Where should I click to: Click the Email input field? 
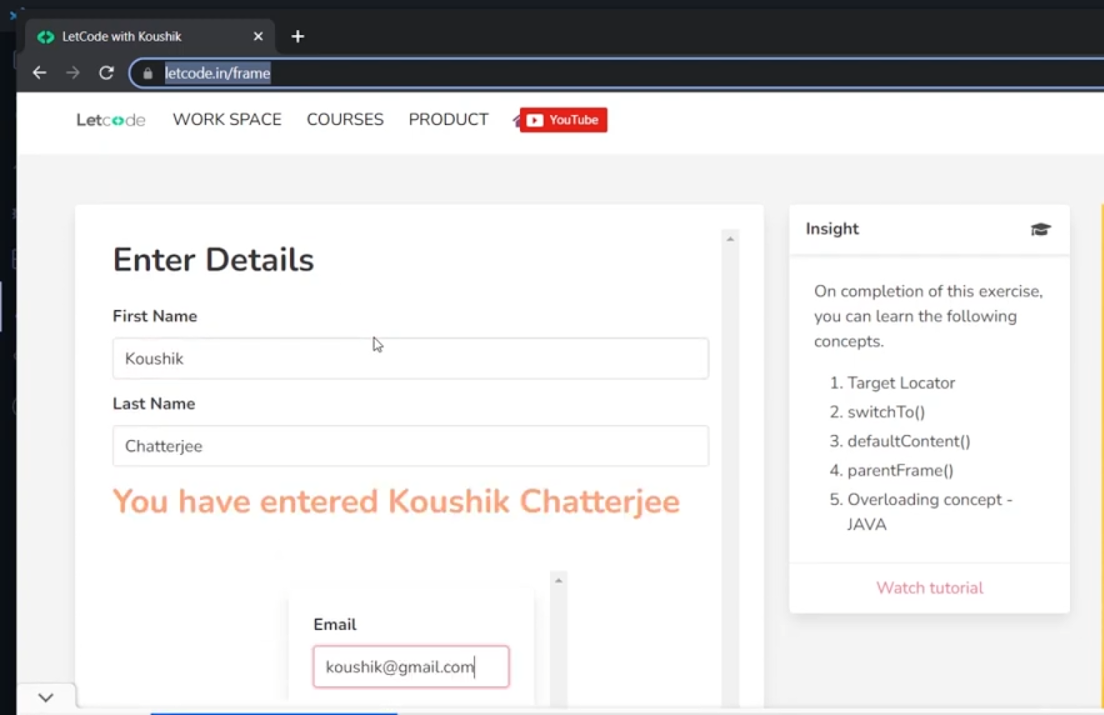click(410, 667)
